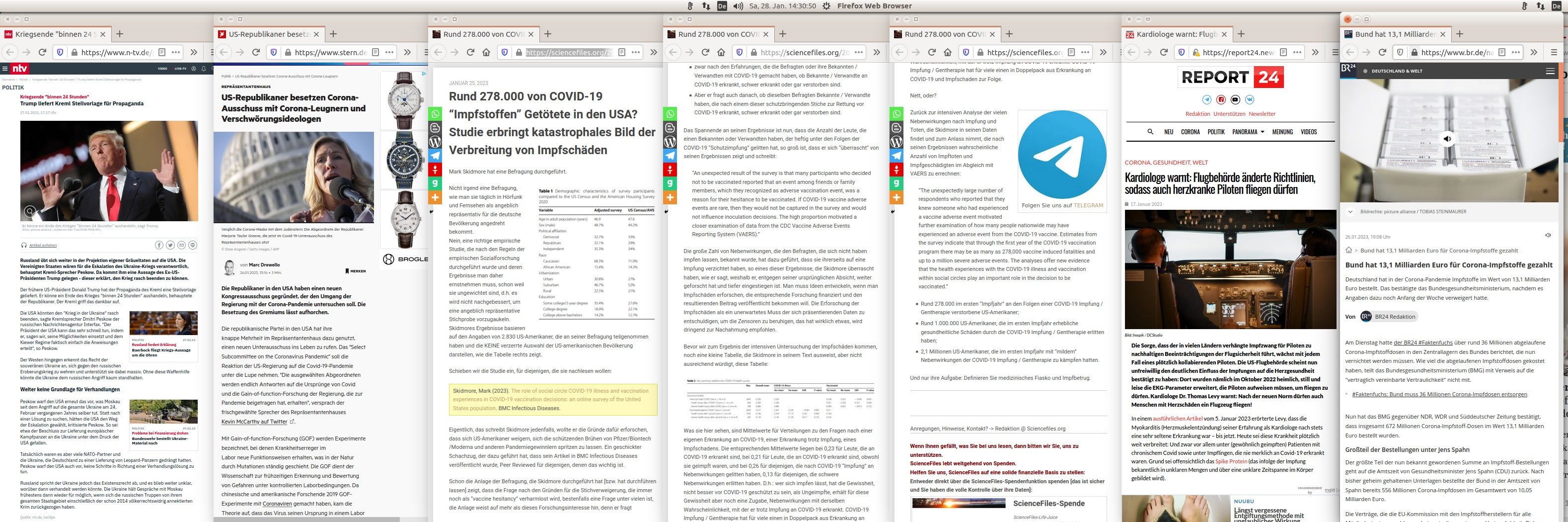Click the Report24 search magnifier
1568x522 pixels.
point(1150,132)
